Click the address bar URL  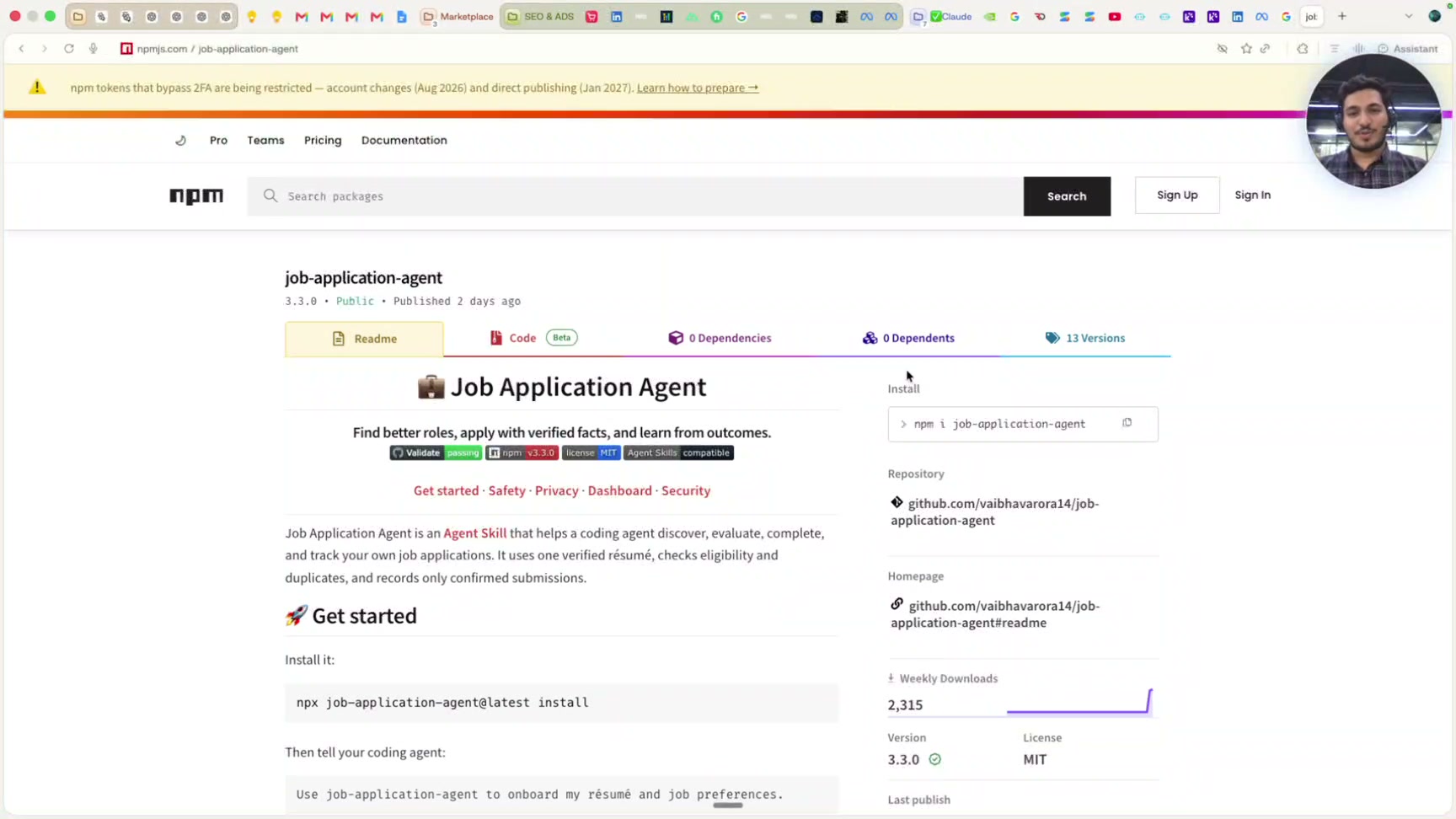217,49
